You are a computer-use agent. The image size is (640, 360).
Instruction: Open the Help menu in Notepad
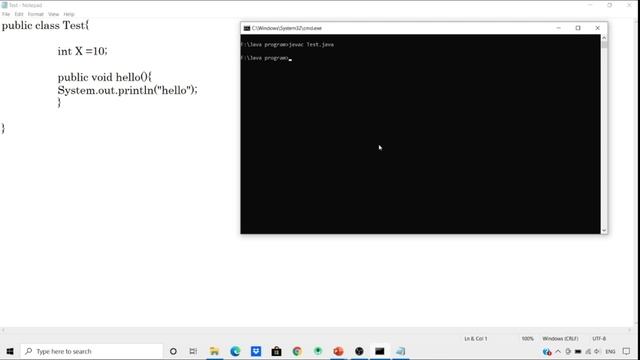[69, 14]
